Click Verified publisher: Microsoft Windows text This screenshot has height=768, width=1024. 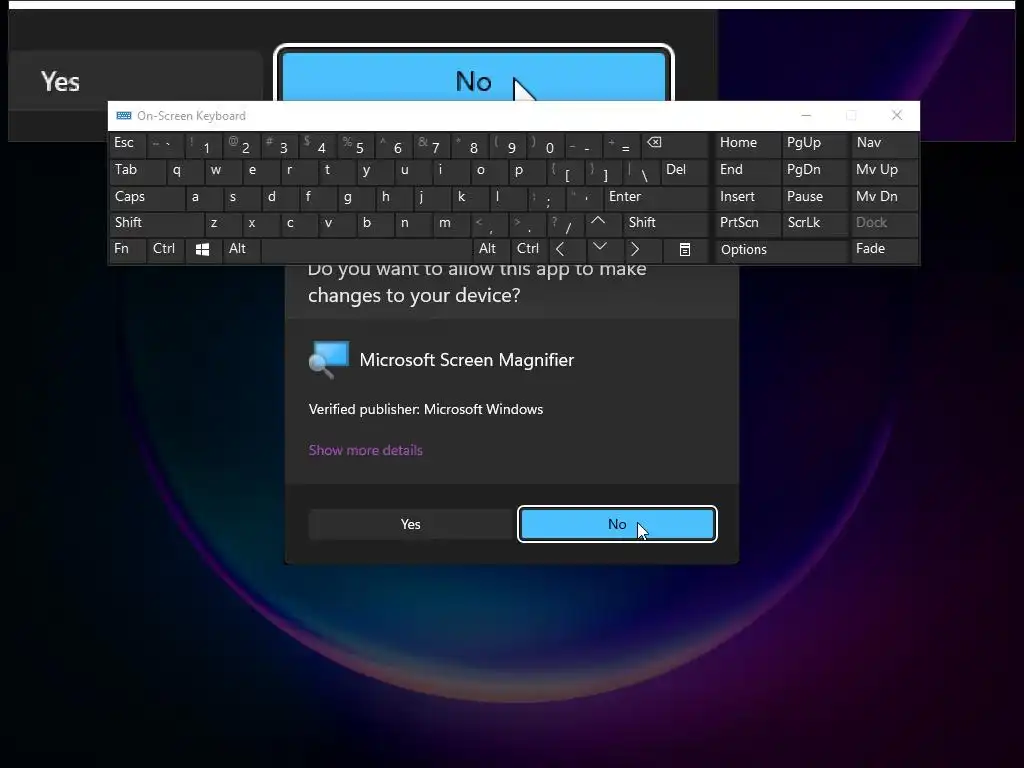[x=426, y=409]
